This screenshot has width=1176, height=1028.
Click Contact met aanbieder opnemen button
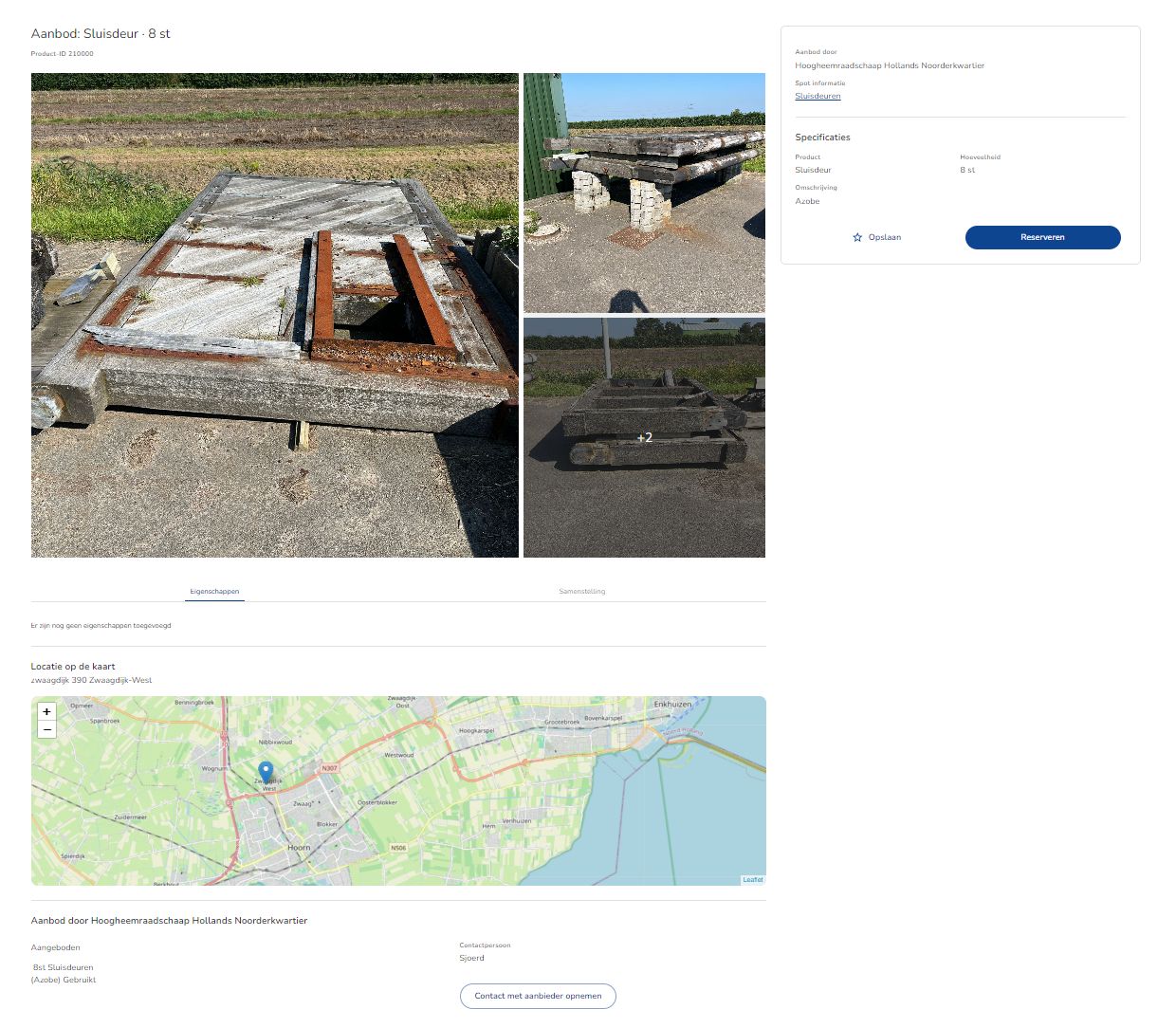click(538, 996)
